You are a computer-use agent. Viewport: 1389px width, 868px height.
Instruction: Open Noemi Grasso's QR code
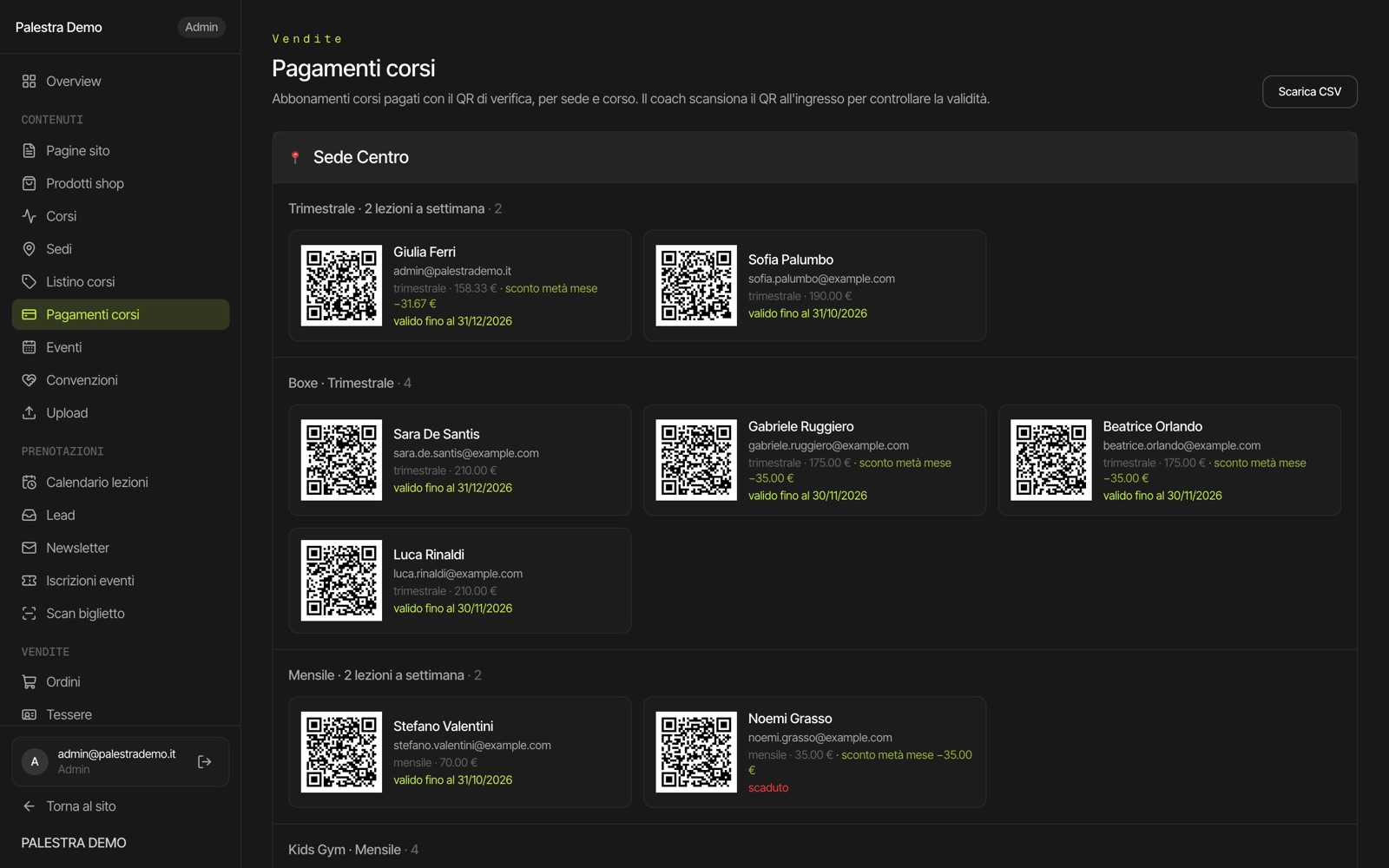696,752
